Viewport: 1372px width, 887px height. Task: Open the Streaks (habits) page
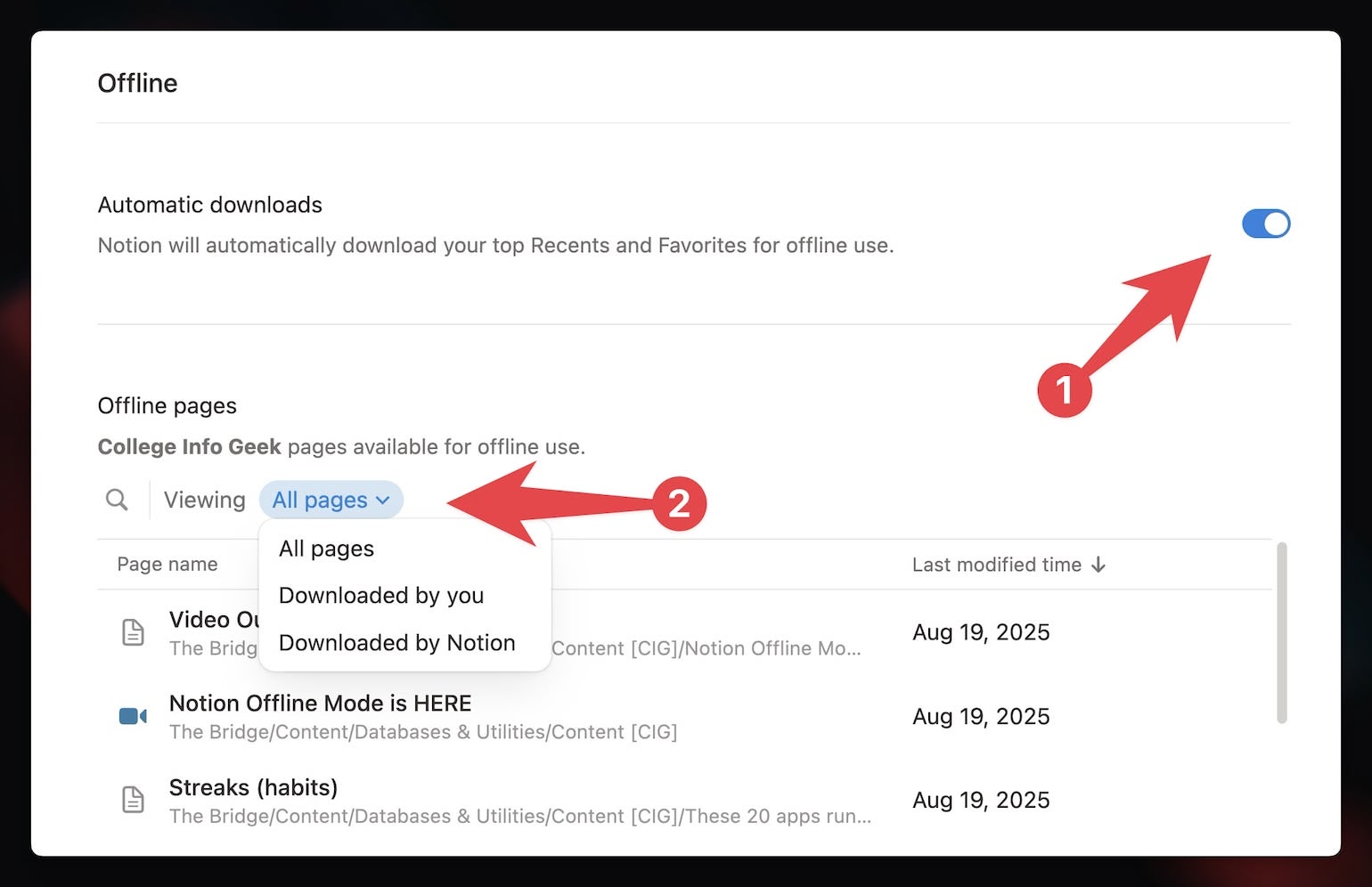[253, 787]
